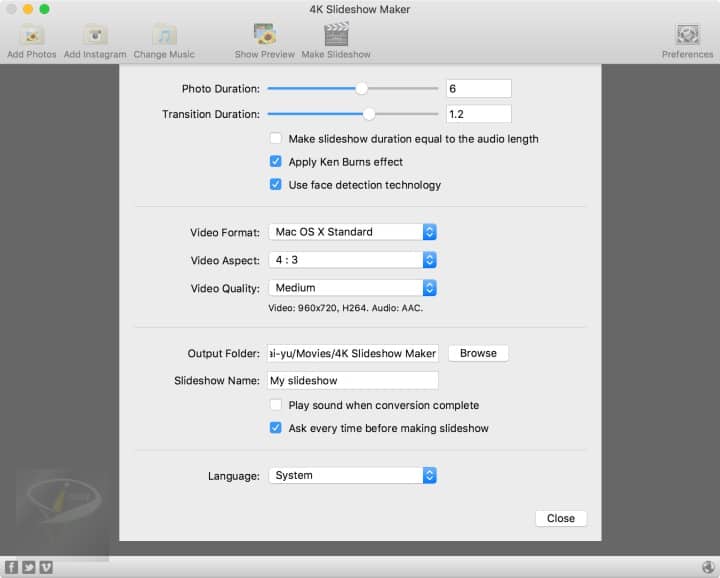The image size is (720, 578).
Task: Open the Video Quality dropdown
Action: point(352,288)
